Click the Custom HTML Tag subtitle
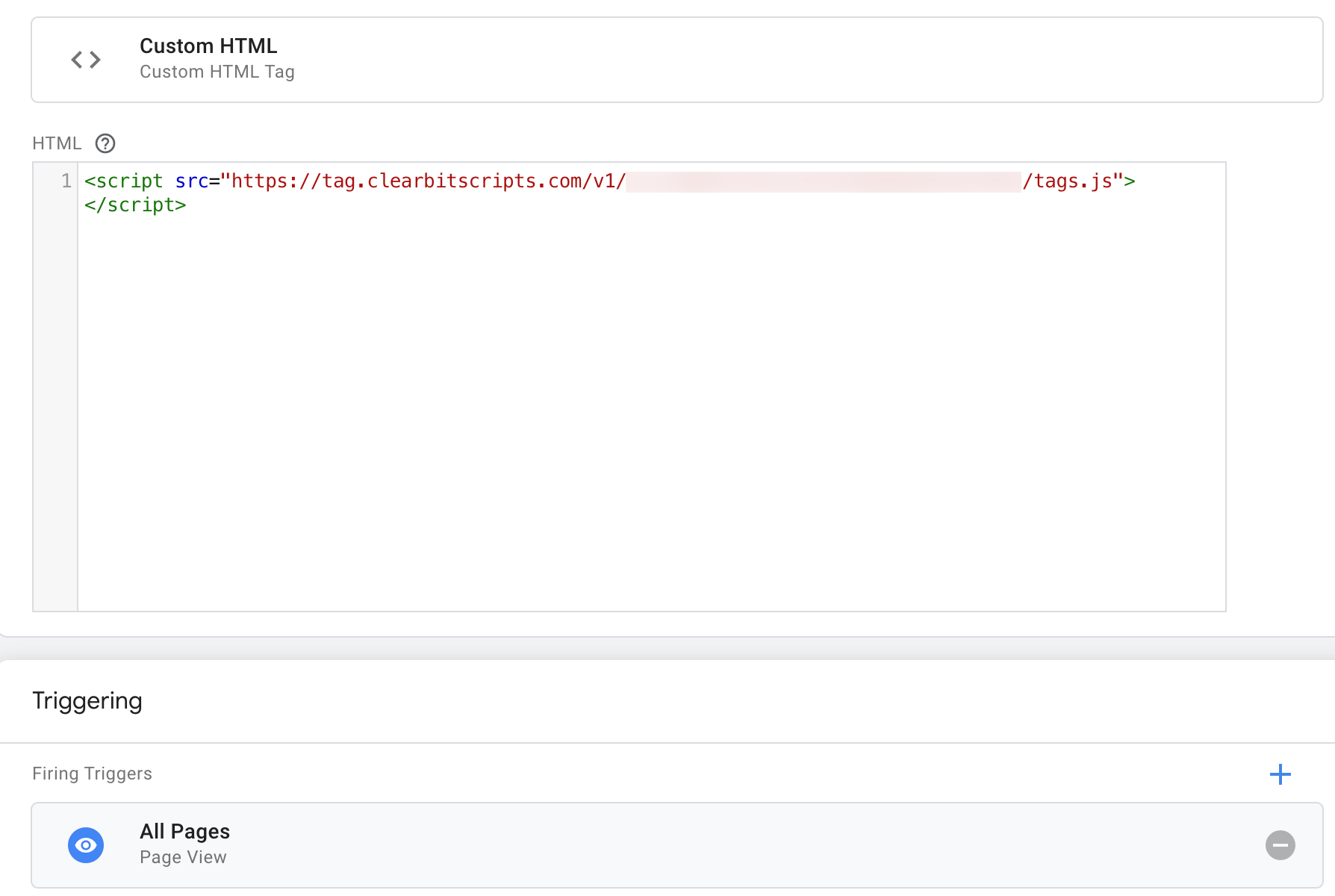The image size is (1335, 896). tap(217, 72)
